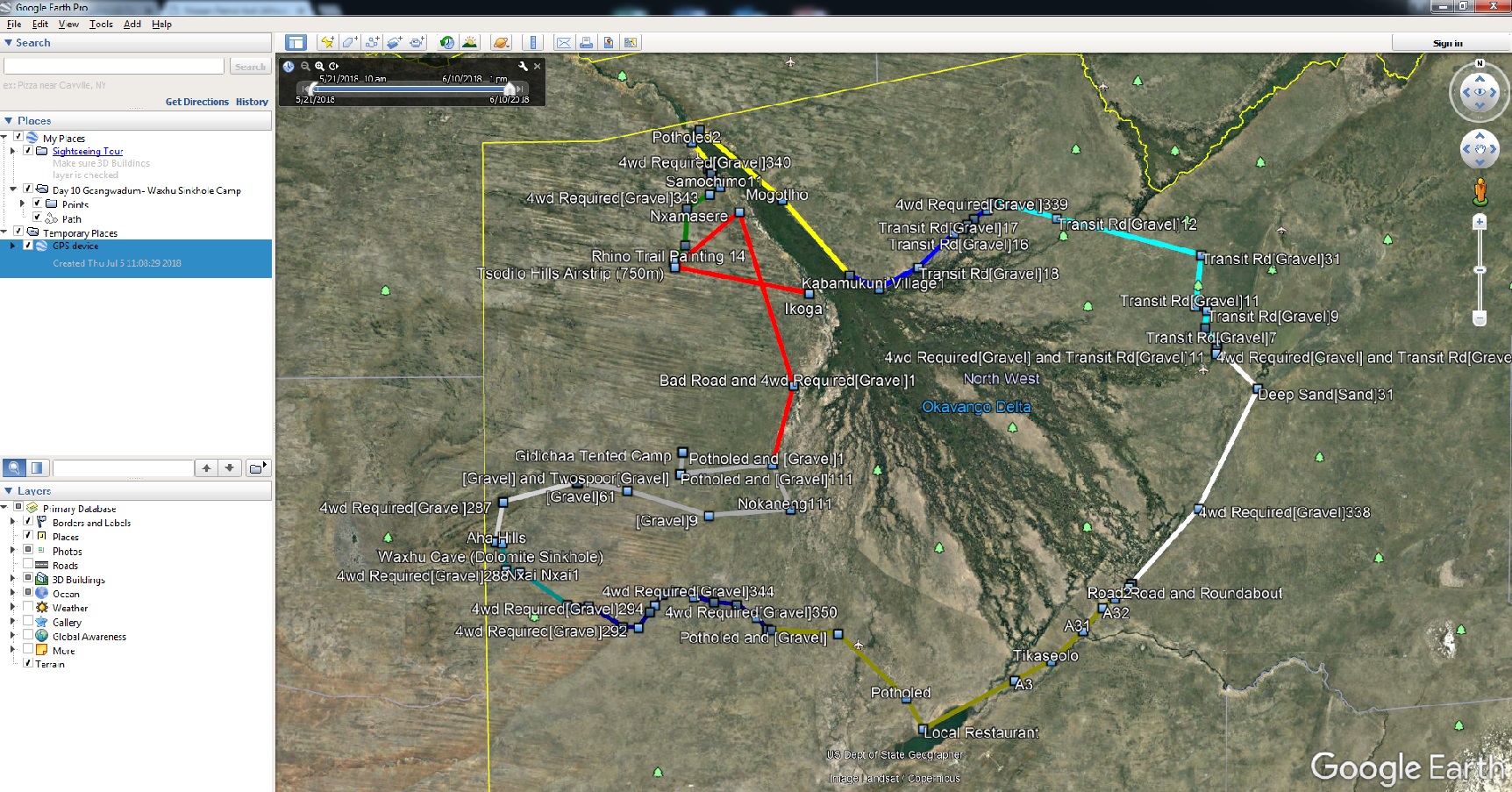This screenshot has height=792, width=1512.
Task: Click the Get Directions link
Action: [197, 102]
